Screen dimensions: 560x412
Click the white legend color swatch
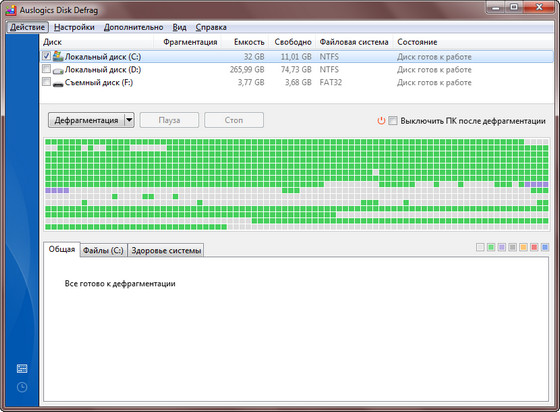(480, 247)
